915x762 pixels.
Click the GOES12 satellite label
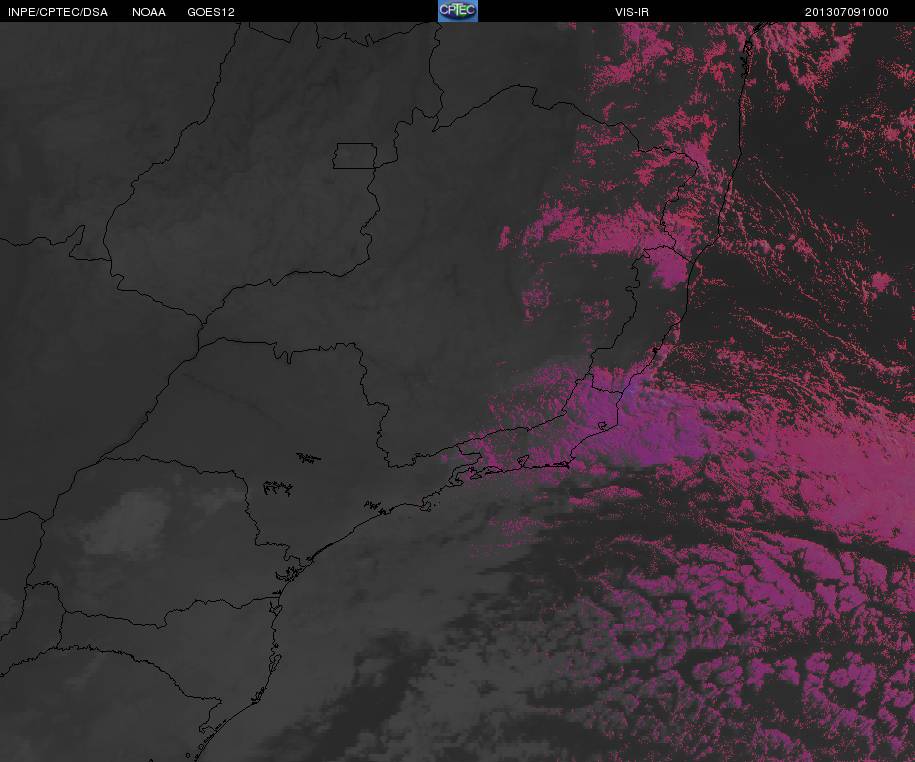pyautogui.click(x=211, y=12)
